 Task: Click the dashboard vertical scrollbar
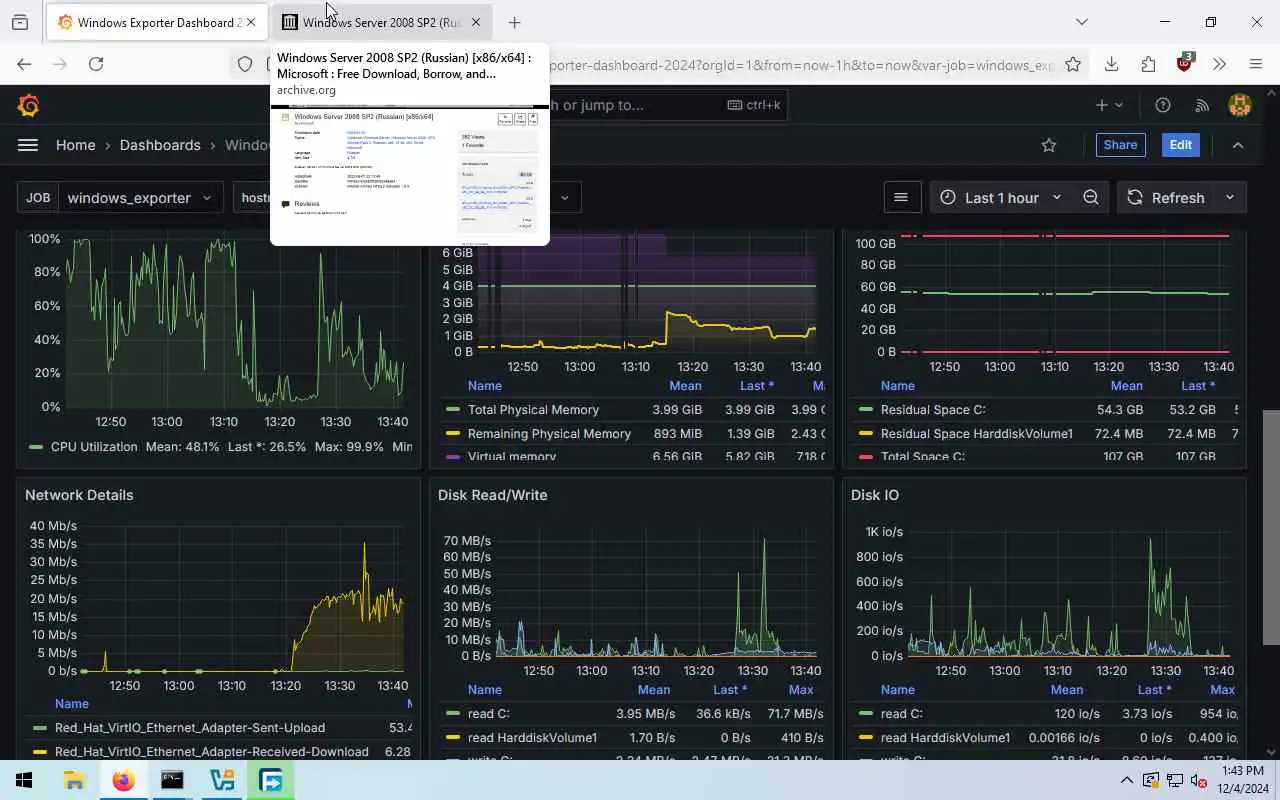pos(1271,527)
